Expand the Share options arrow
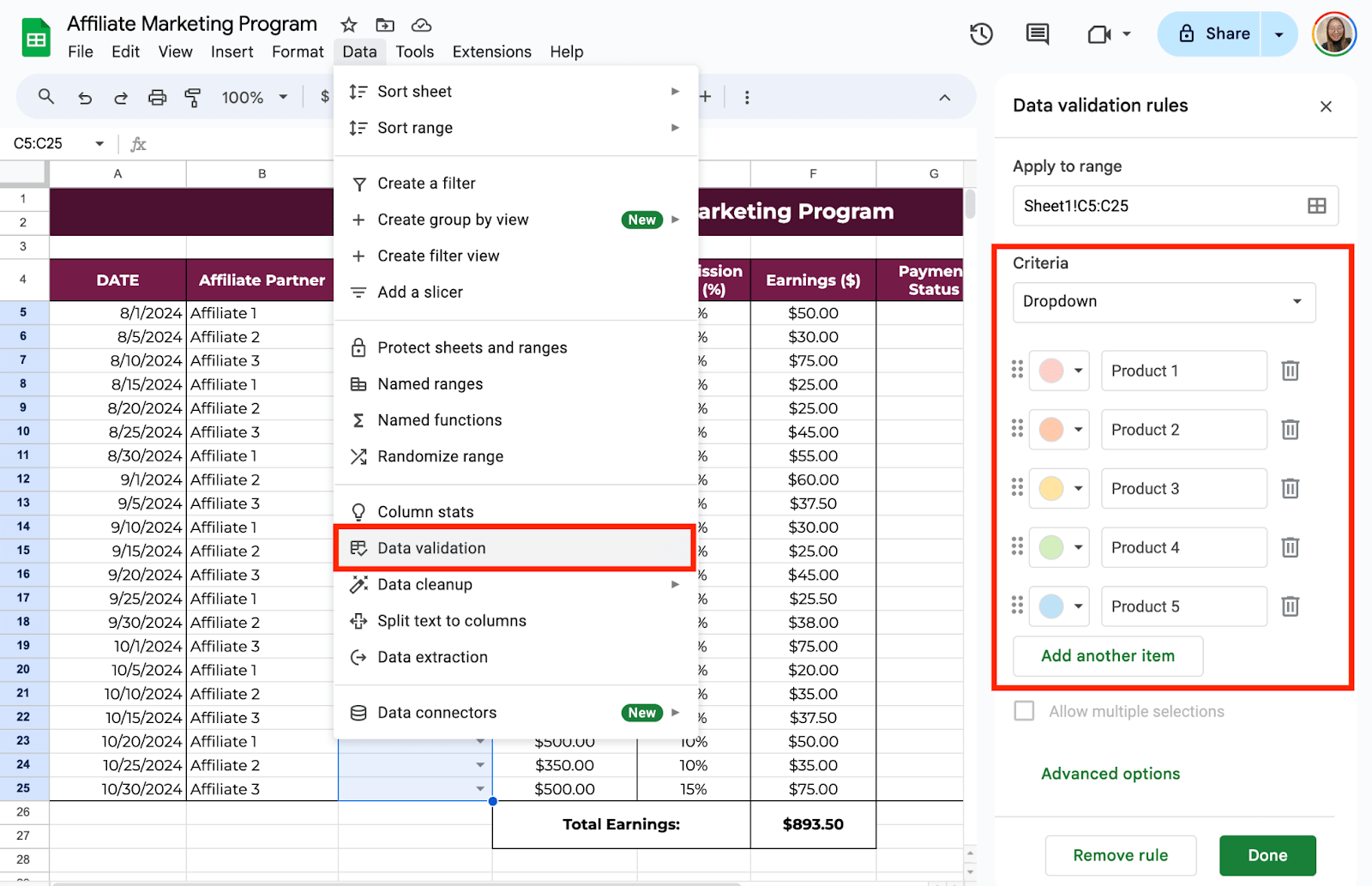1372x886 pixels. point(1279,34)
